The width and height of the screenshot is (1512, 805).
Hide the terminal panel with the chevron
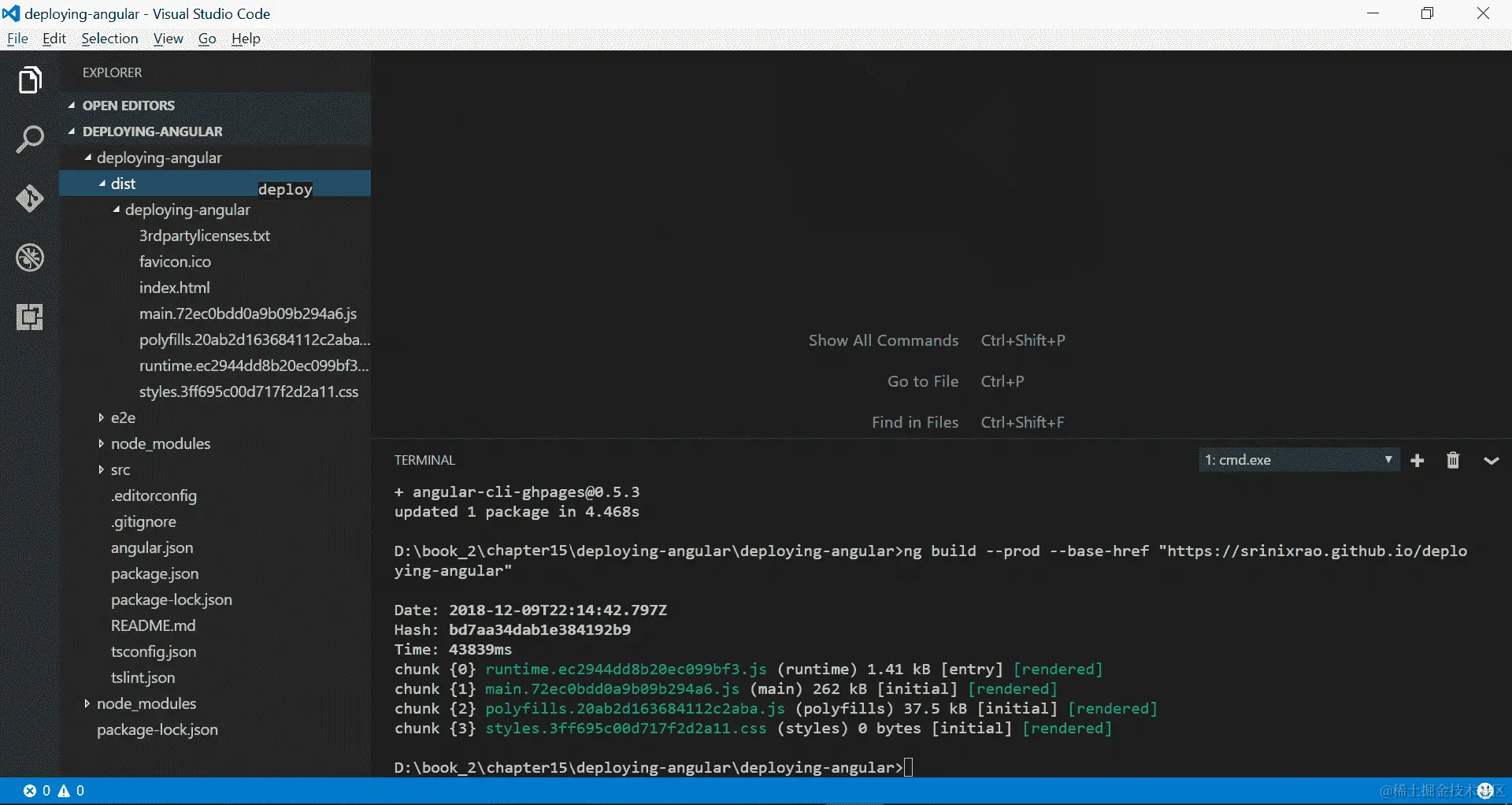pyautogui.click(x=1491, y=461)
